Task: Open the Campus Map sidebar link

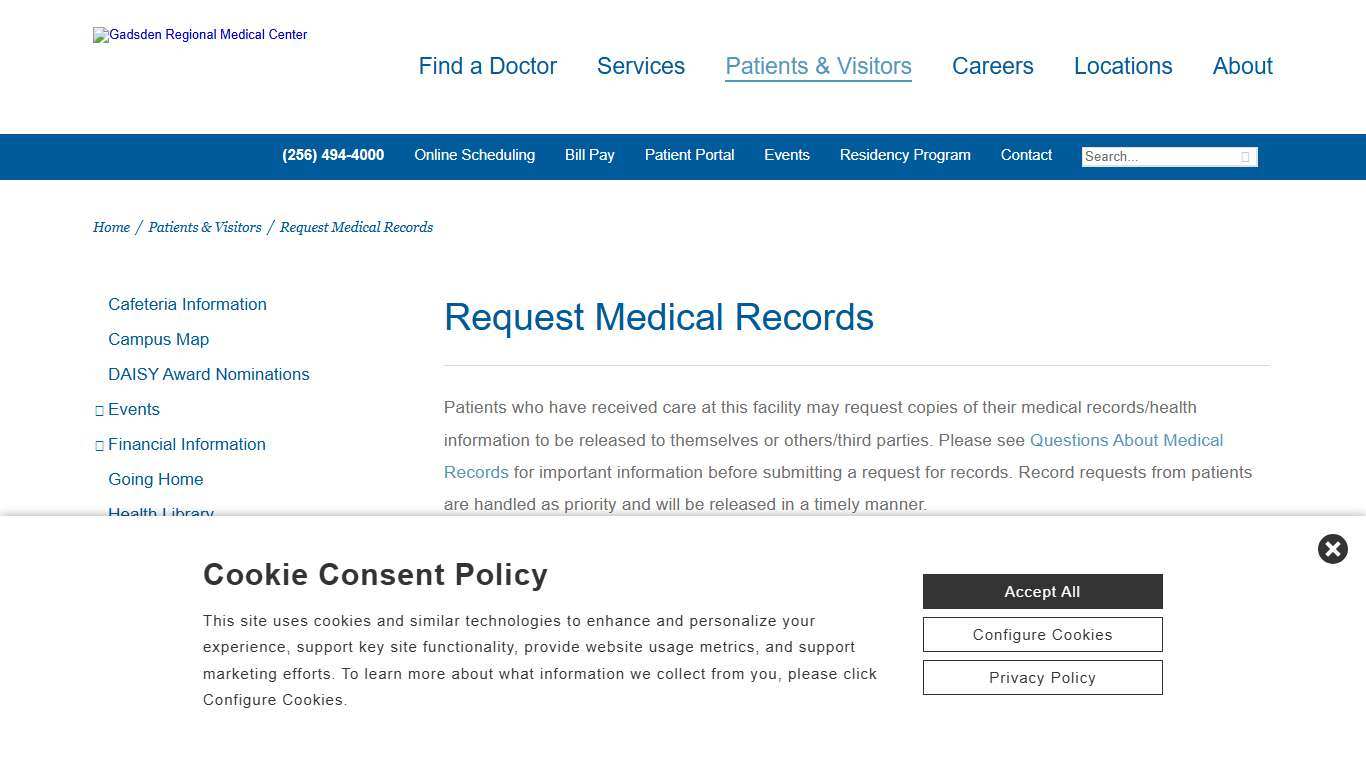Action: point(158,339)
